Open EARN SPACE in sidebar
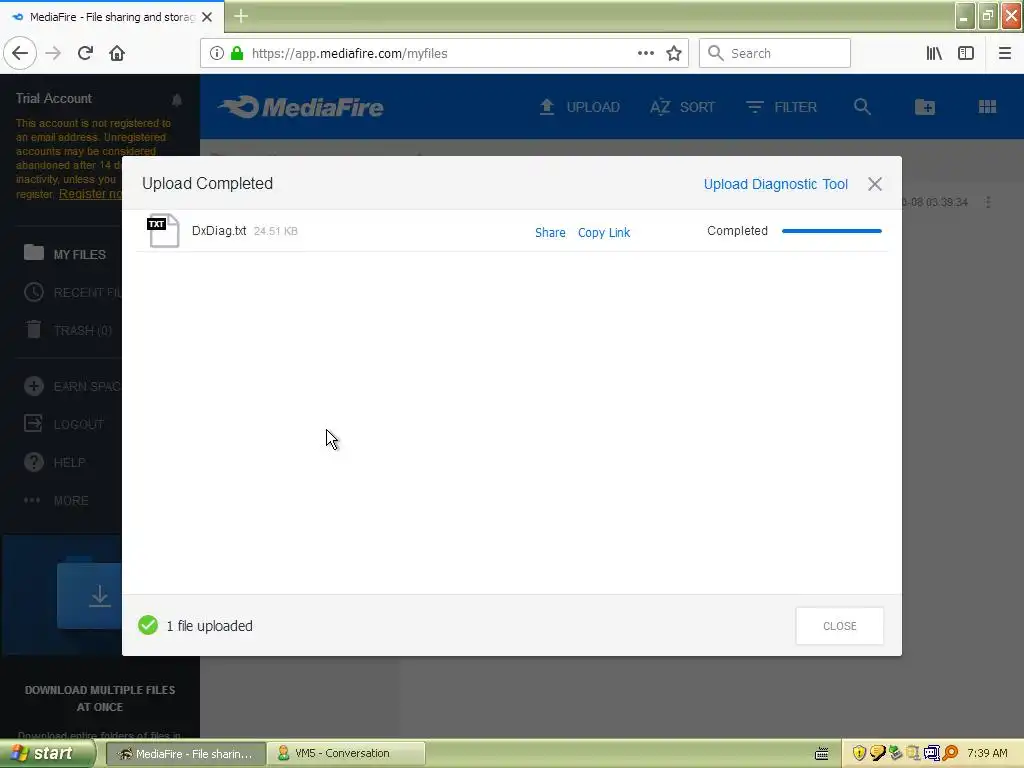This screenshot has width=1024, height=768. [x=72, y=386]
